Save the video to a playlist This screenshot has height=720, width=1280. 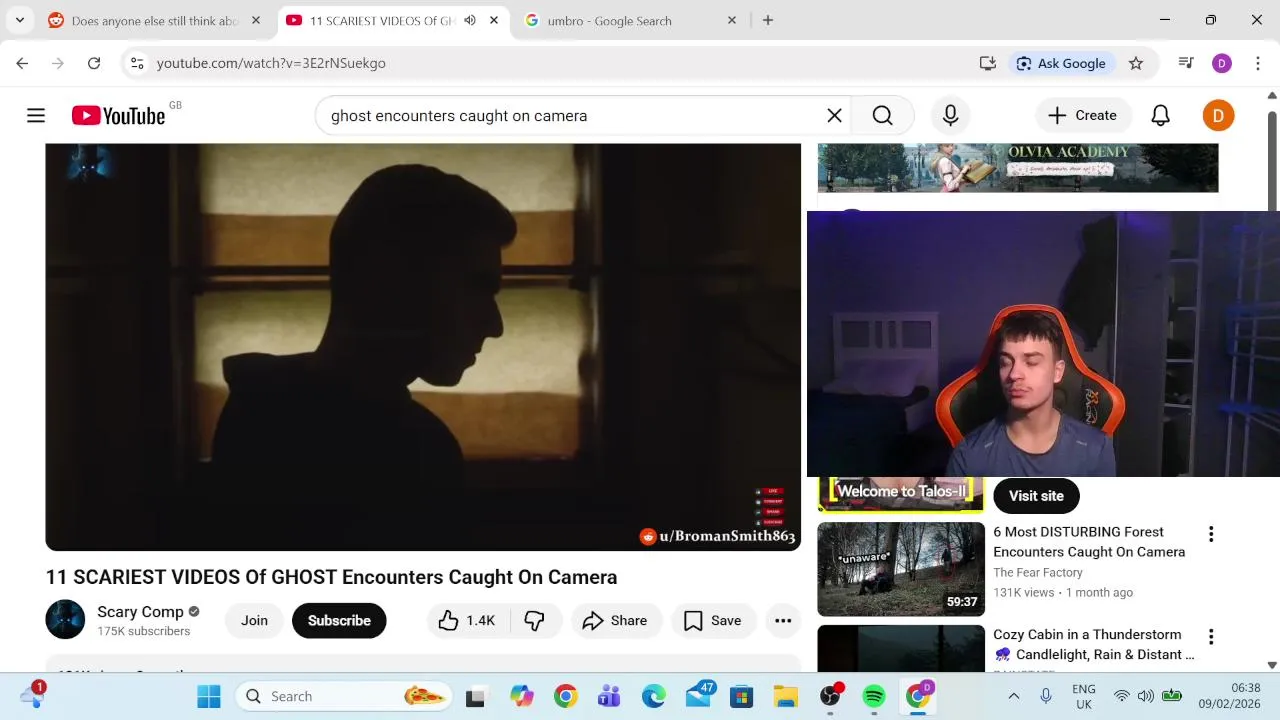713,621
